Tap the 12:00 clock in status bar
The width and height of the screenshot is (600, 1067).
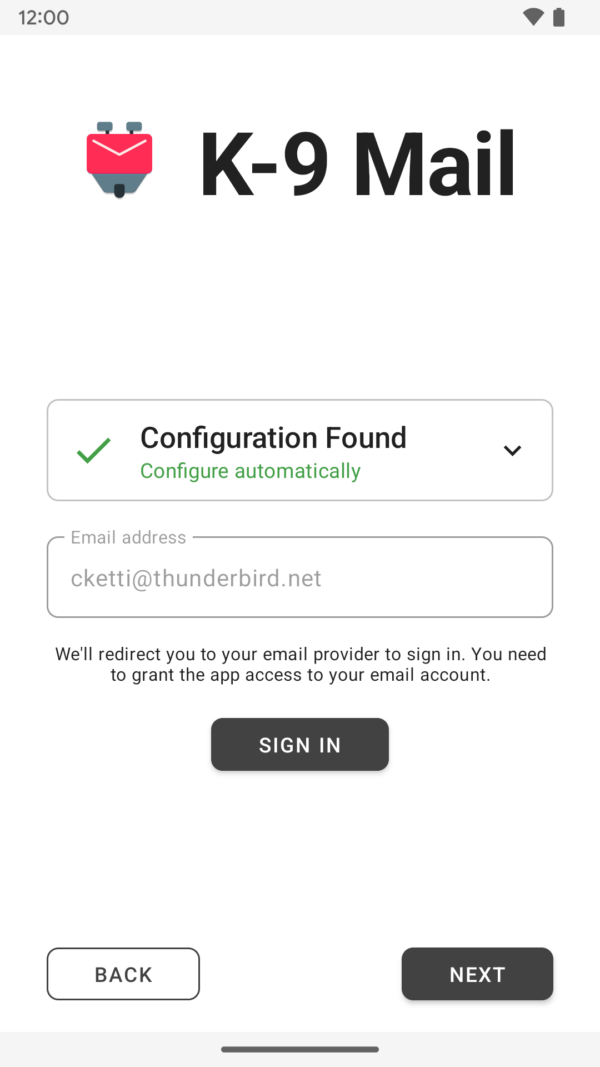(44, 18)
